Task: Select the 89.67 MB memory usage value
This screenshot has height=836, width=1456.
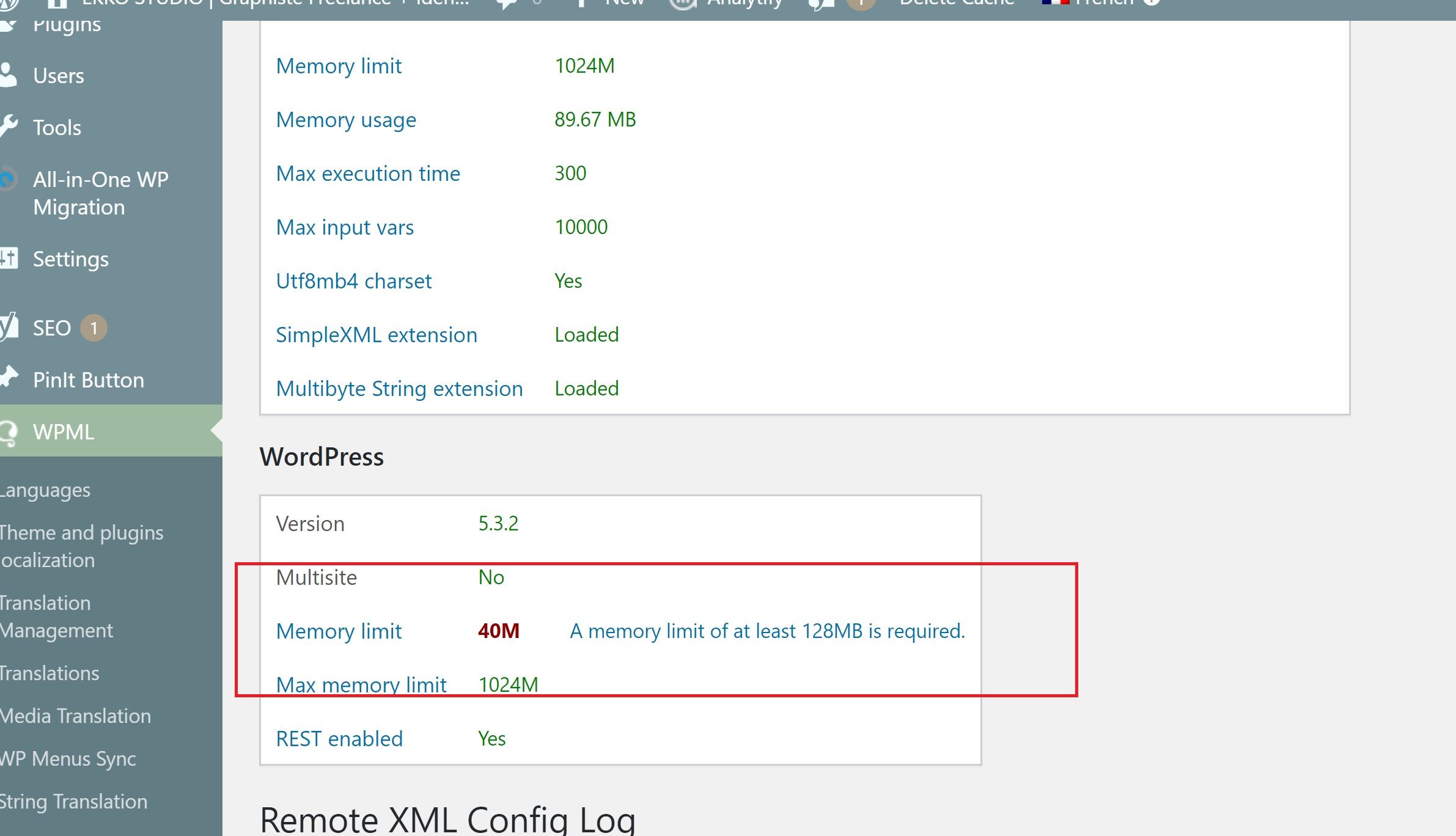Action: click(595, 120)
